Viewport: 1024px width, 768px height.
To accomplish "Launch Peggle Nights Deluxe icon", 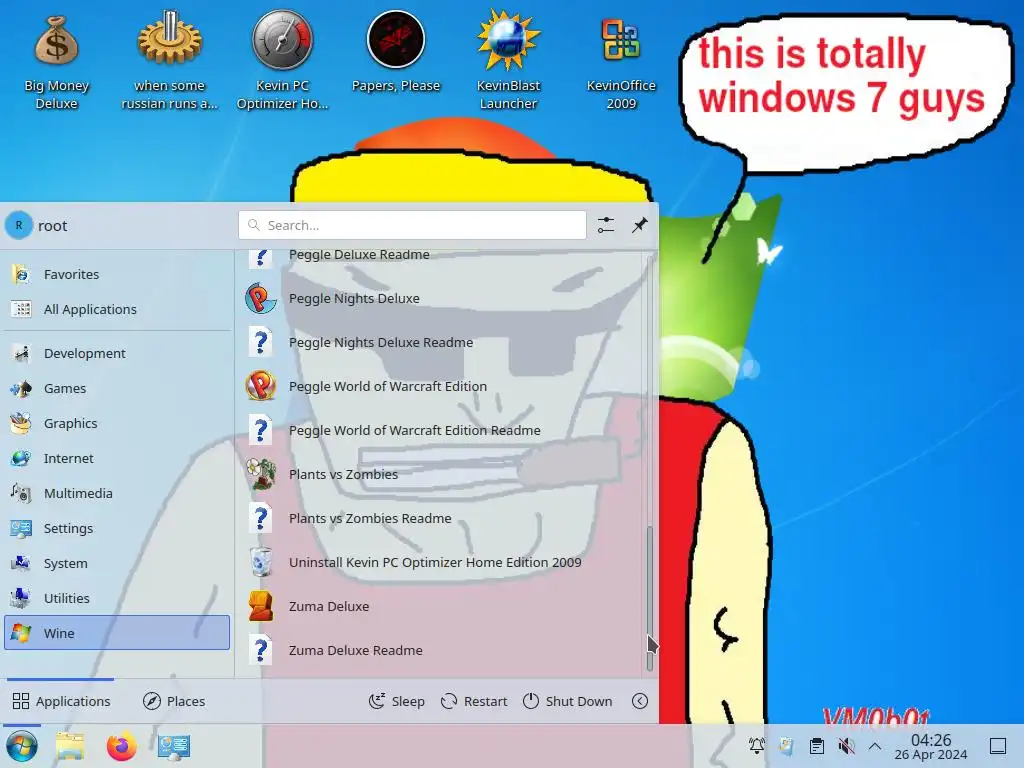I will tap(261, 298).
